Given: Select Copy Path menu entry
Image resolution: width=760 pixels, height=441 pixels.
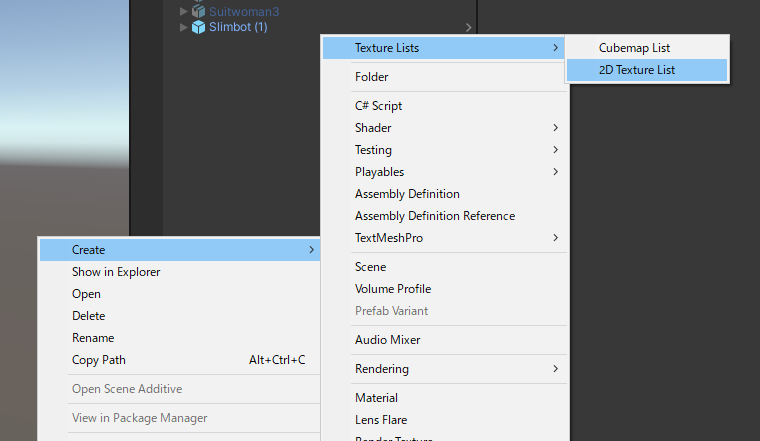Looking at the screenshot, I should 180,360.
